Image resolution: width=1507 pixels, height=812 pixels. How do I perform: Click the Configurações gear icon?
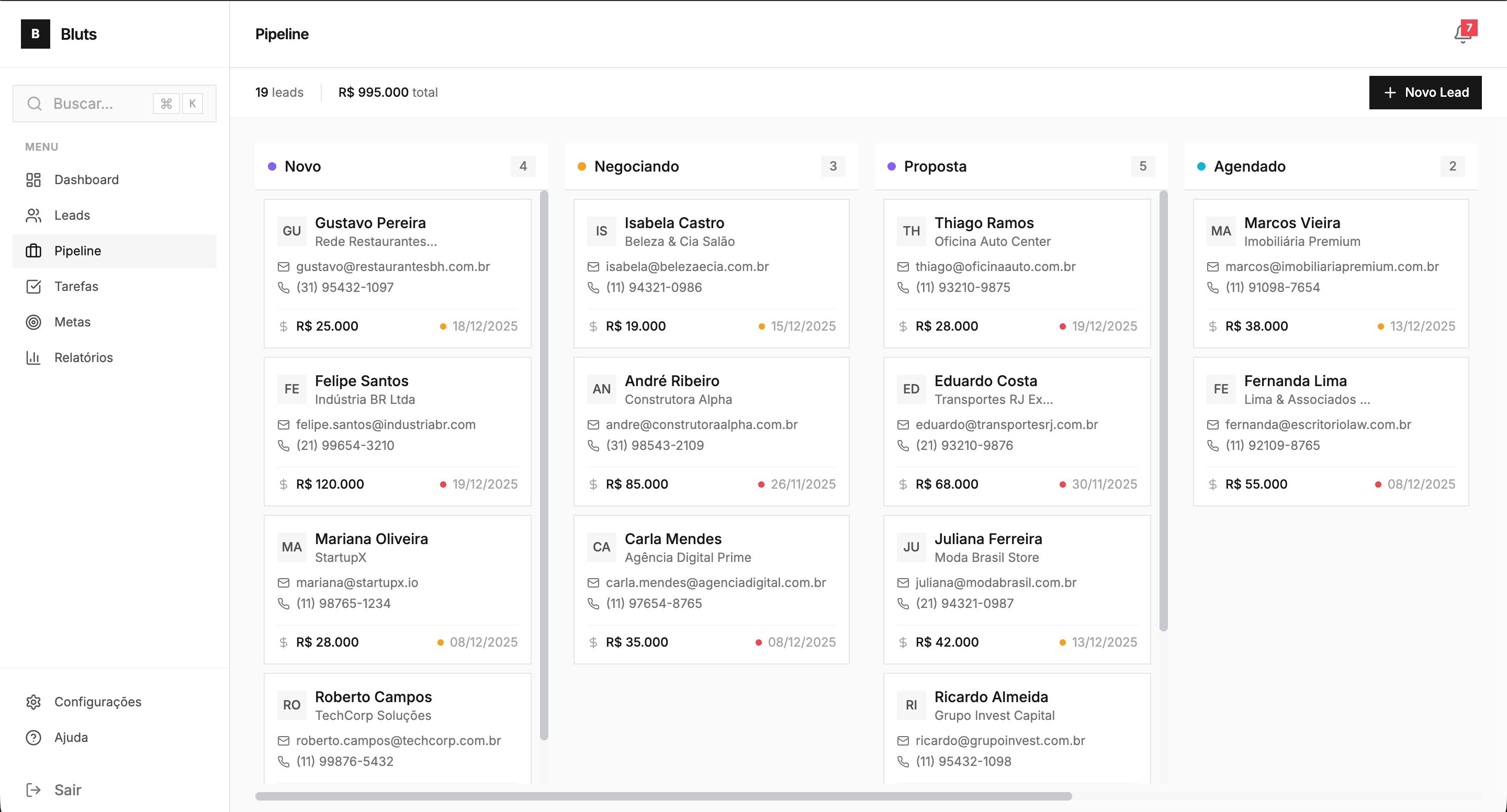(x=33, y=702)
